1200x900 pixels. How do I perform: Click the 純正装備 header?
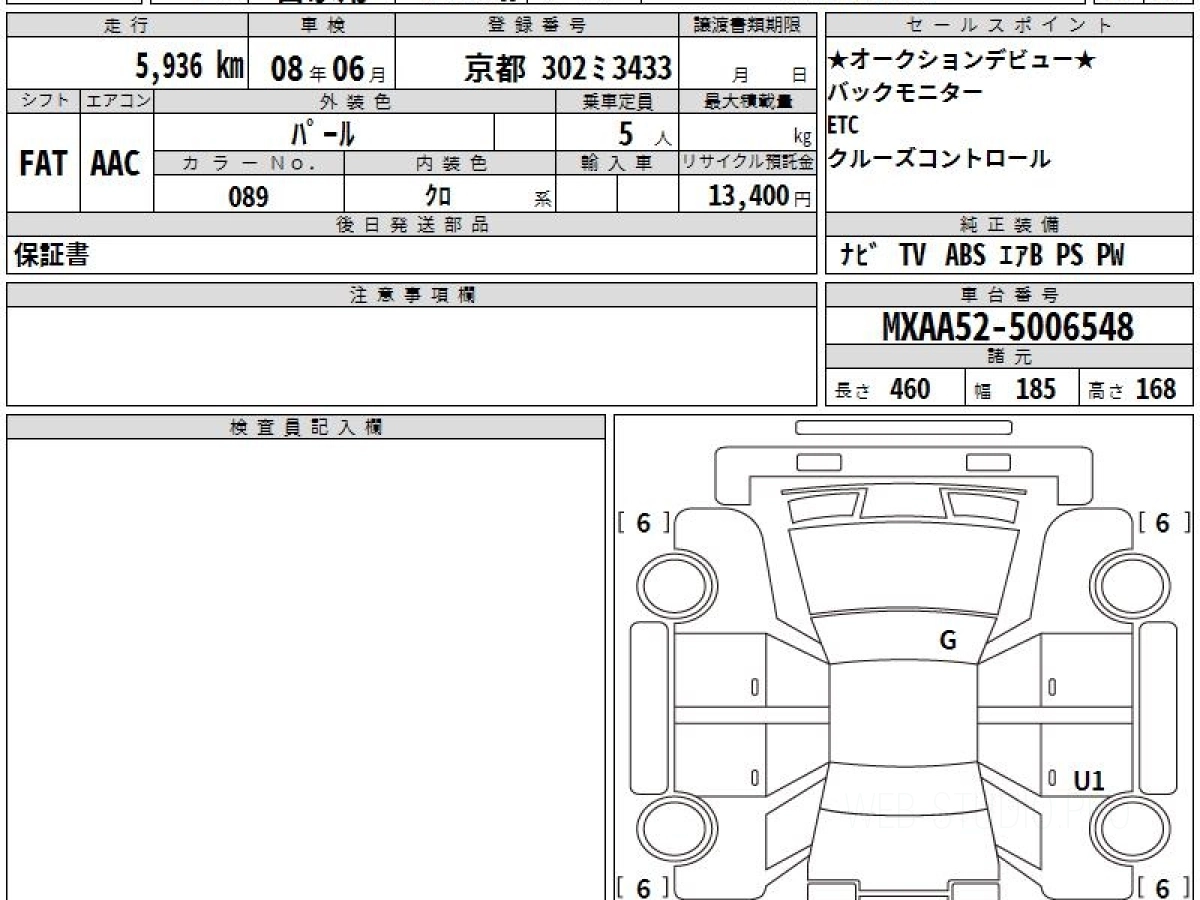coord(1010,225)
